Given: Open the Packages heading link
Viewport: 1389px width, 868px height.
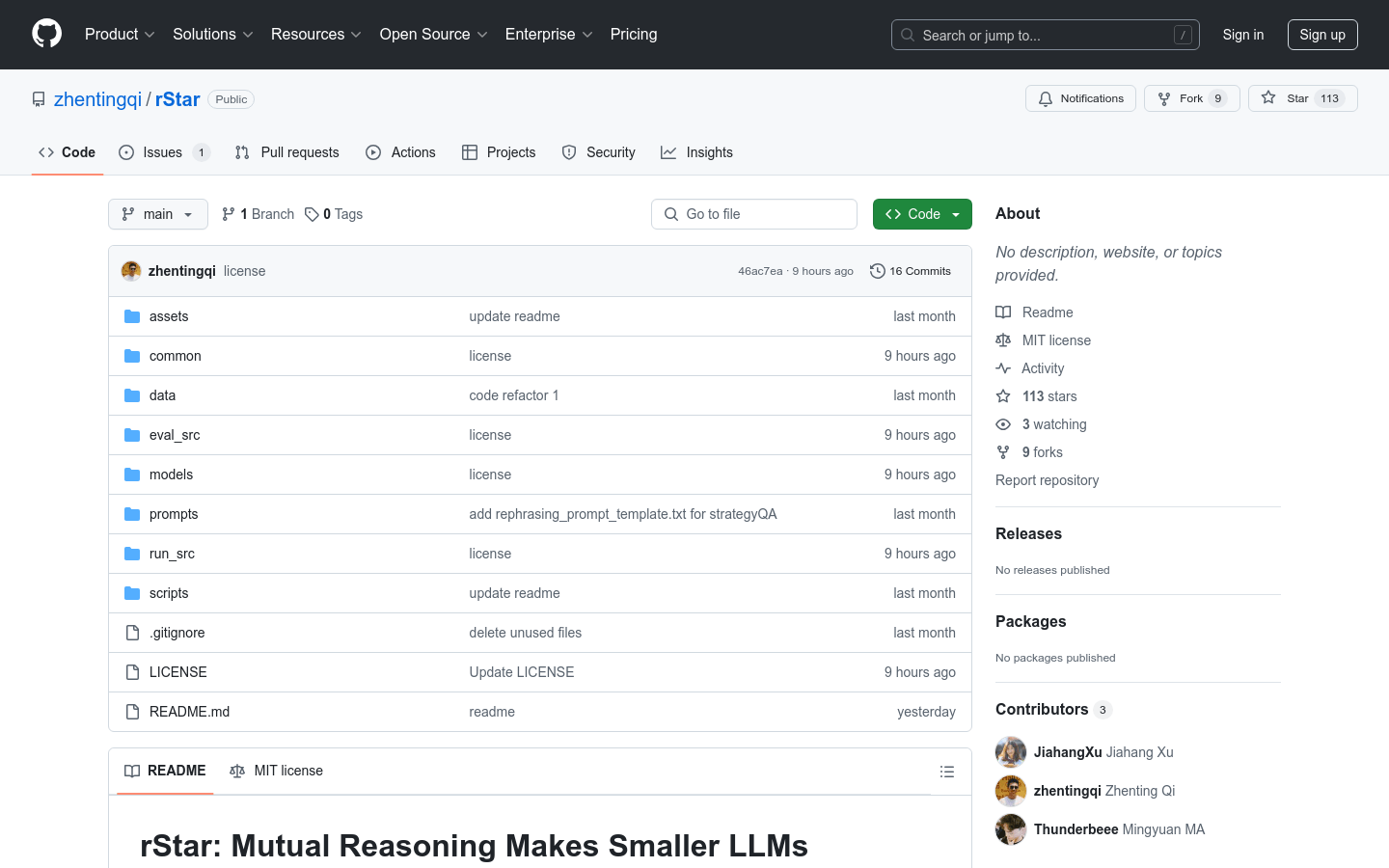Looking at the screenshot, I should [x=1031, y=621].
